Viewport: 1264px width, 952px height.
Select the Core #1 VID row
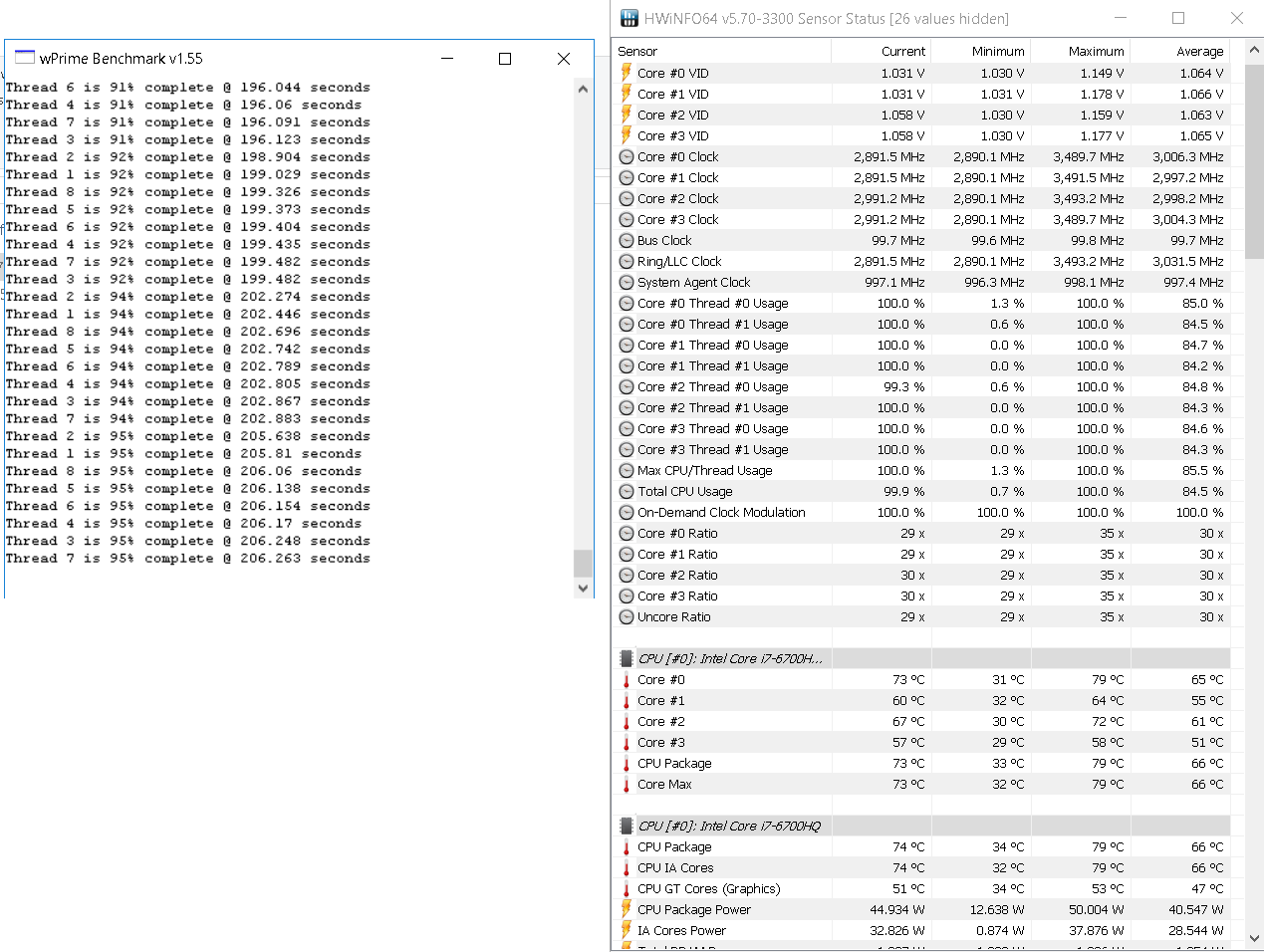pyautogui.click(x=921, y=94)
